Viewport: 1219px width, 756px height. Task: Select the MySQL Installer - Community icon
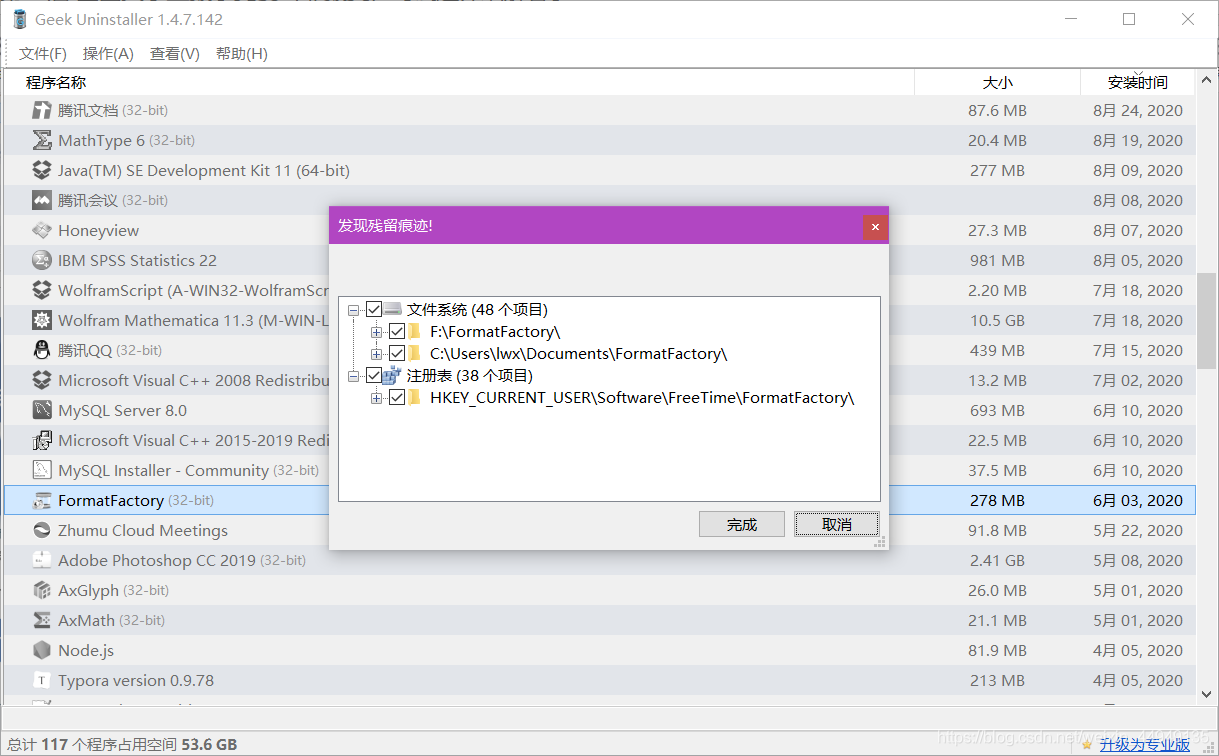point(41,470)
